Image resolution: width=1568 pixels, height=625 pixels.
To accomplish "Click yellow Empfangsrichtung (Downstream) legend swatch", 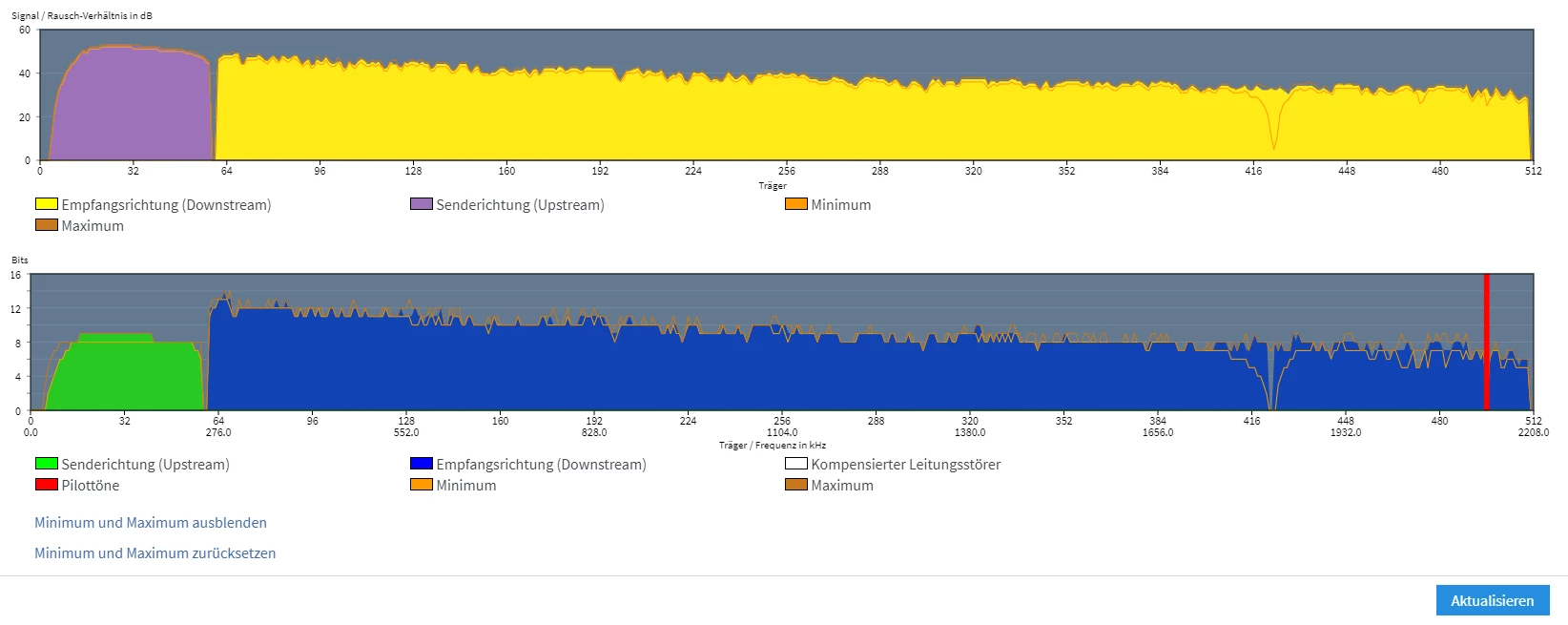I will pos(47,204).
